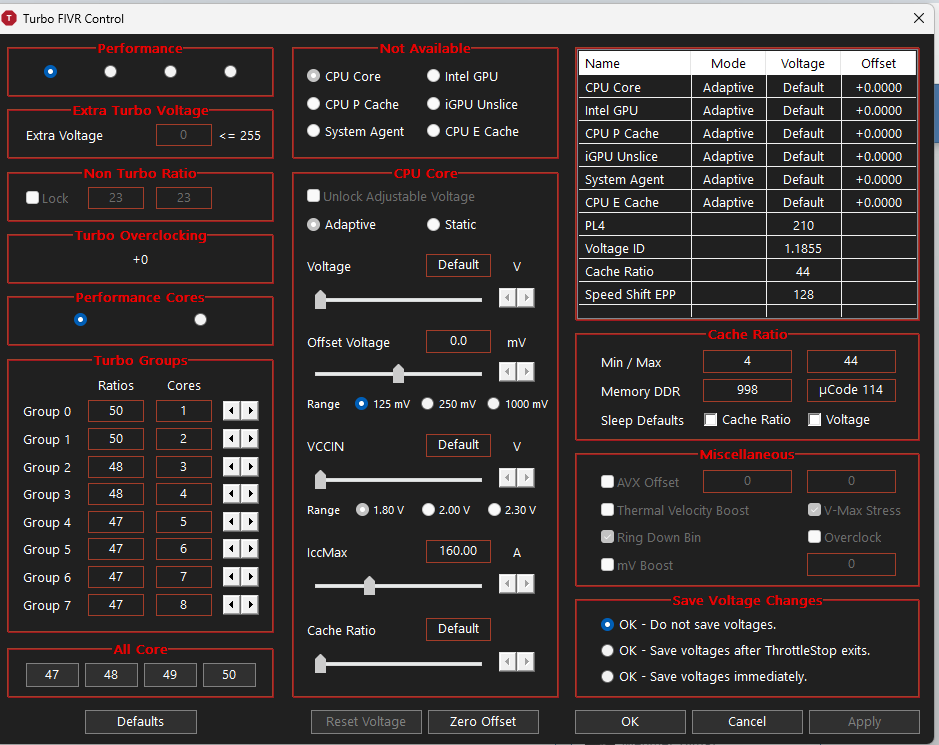Screen dimensions: 939x745
Task: Click left arrow beside IccMax slider
Action: click(x=508, y=584)
